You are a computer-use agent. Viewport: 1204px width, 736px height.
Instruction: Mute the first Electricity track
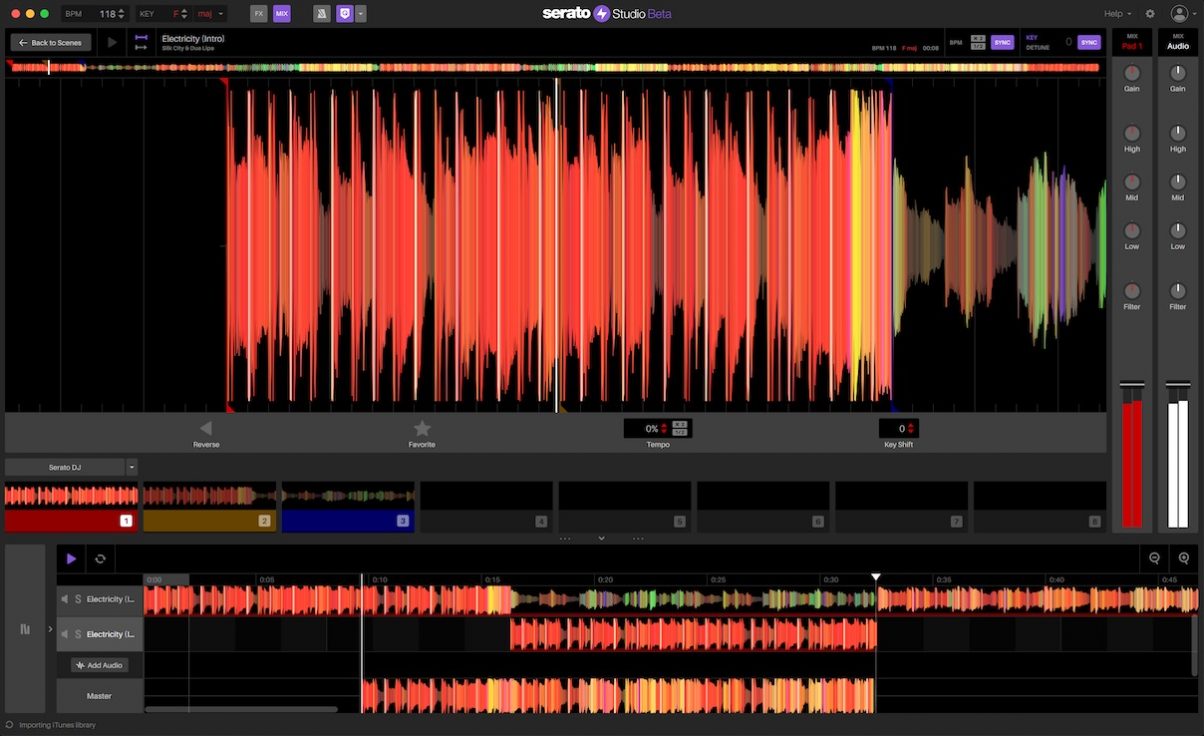[65, 599]
